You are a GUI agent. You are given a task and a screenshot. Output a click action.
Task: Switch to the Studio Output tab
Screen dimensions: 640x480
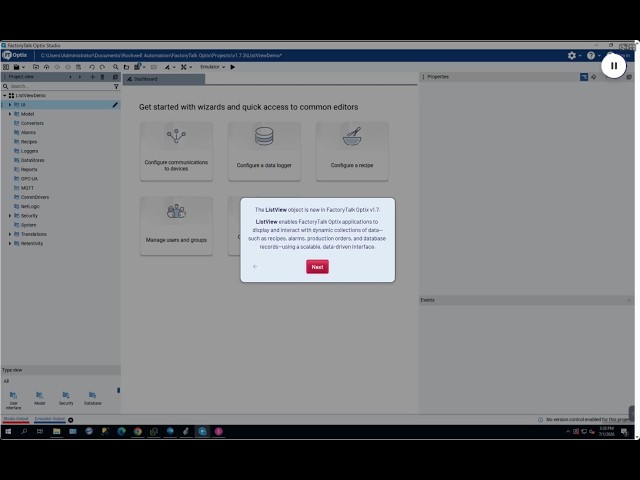(16, 419)
